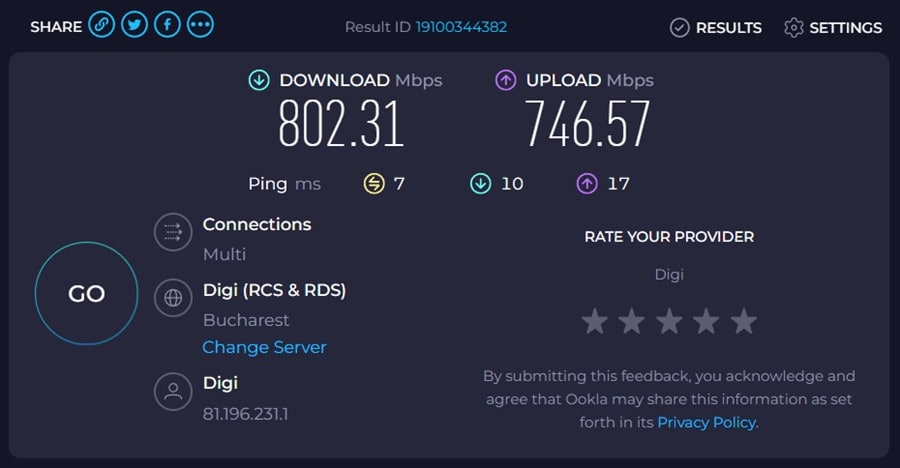The width and height of the screenshot is (900, 468).
Task: Open the Results page
Action: pyautogui.click(x=715, y=28)
